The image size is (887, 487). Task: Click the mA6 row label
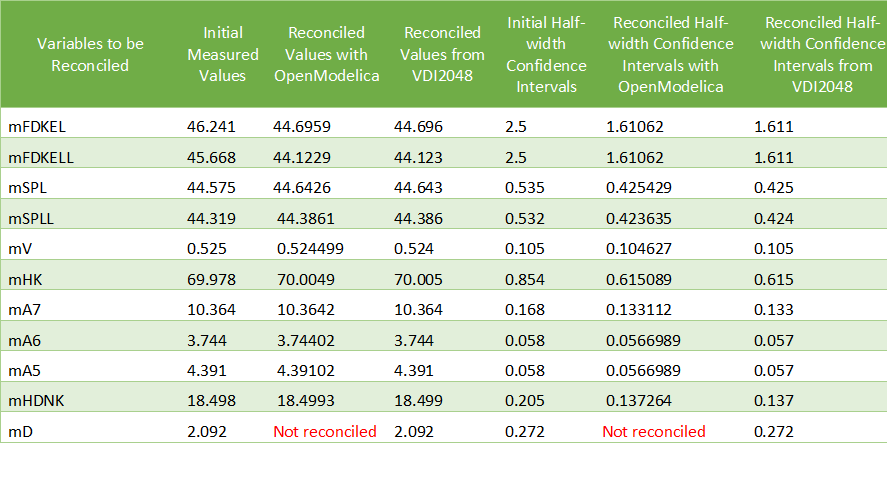25,340
